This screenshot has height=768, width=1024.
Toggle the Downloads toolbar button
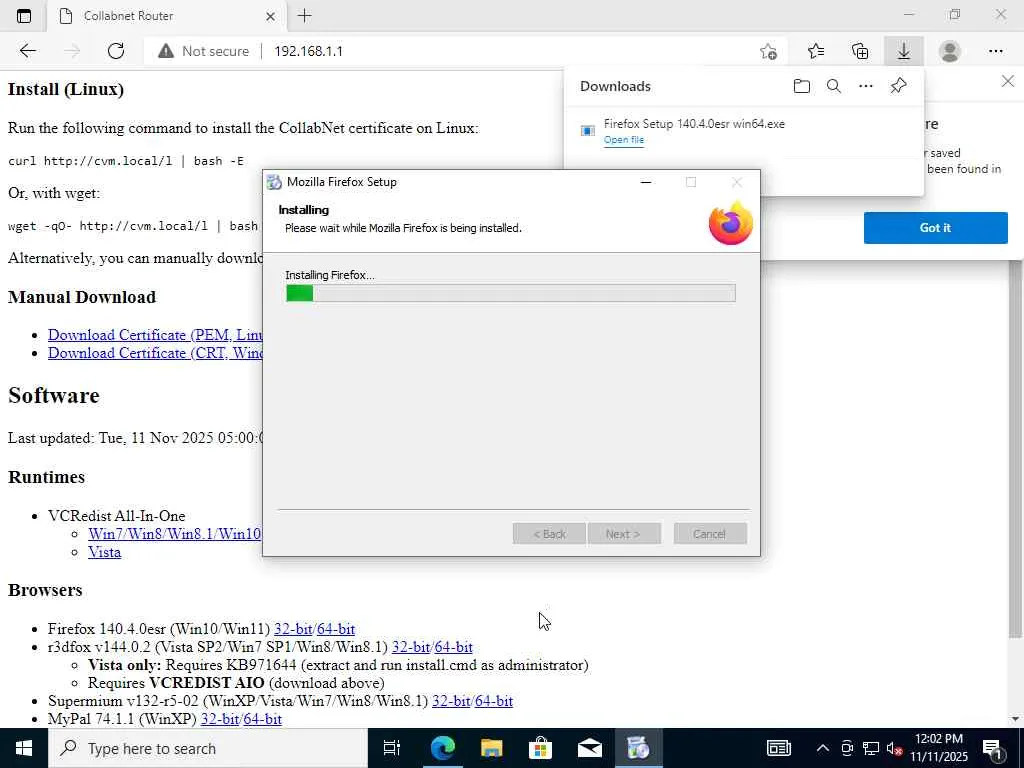click(x=904, y=51)
